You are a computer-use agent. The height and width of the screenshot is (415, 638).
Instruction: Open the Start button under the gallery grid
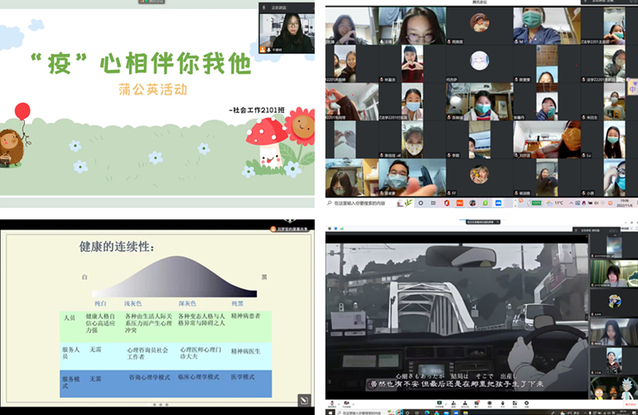[x=330, y=206]
